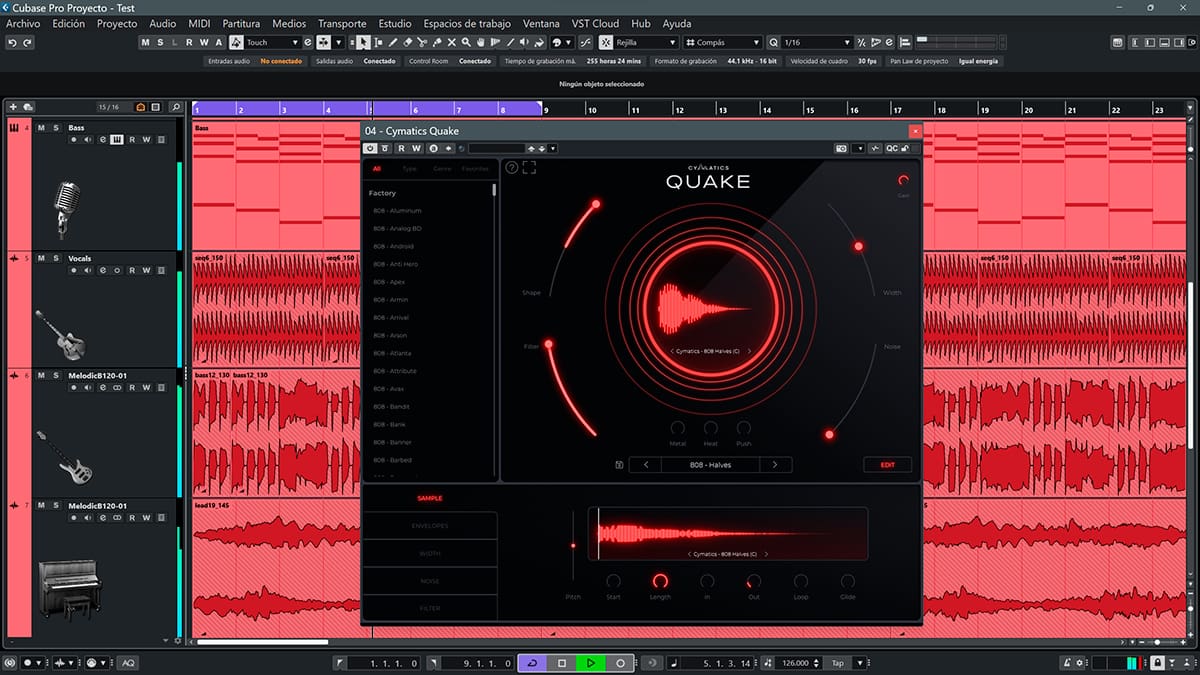Open the NOISE section in Quake
The height and width of the screenshot is (675, 1200).
tap(430, 580)
